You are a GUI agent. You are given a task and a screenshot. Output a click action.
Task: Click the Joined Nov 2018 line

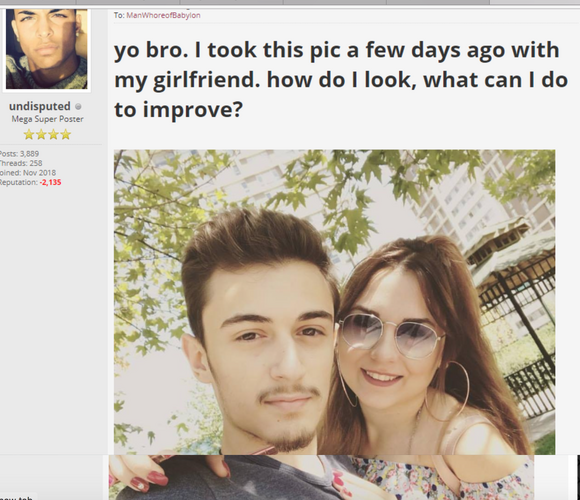(28, 173)
